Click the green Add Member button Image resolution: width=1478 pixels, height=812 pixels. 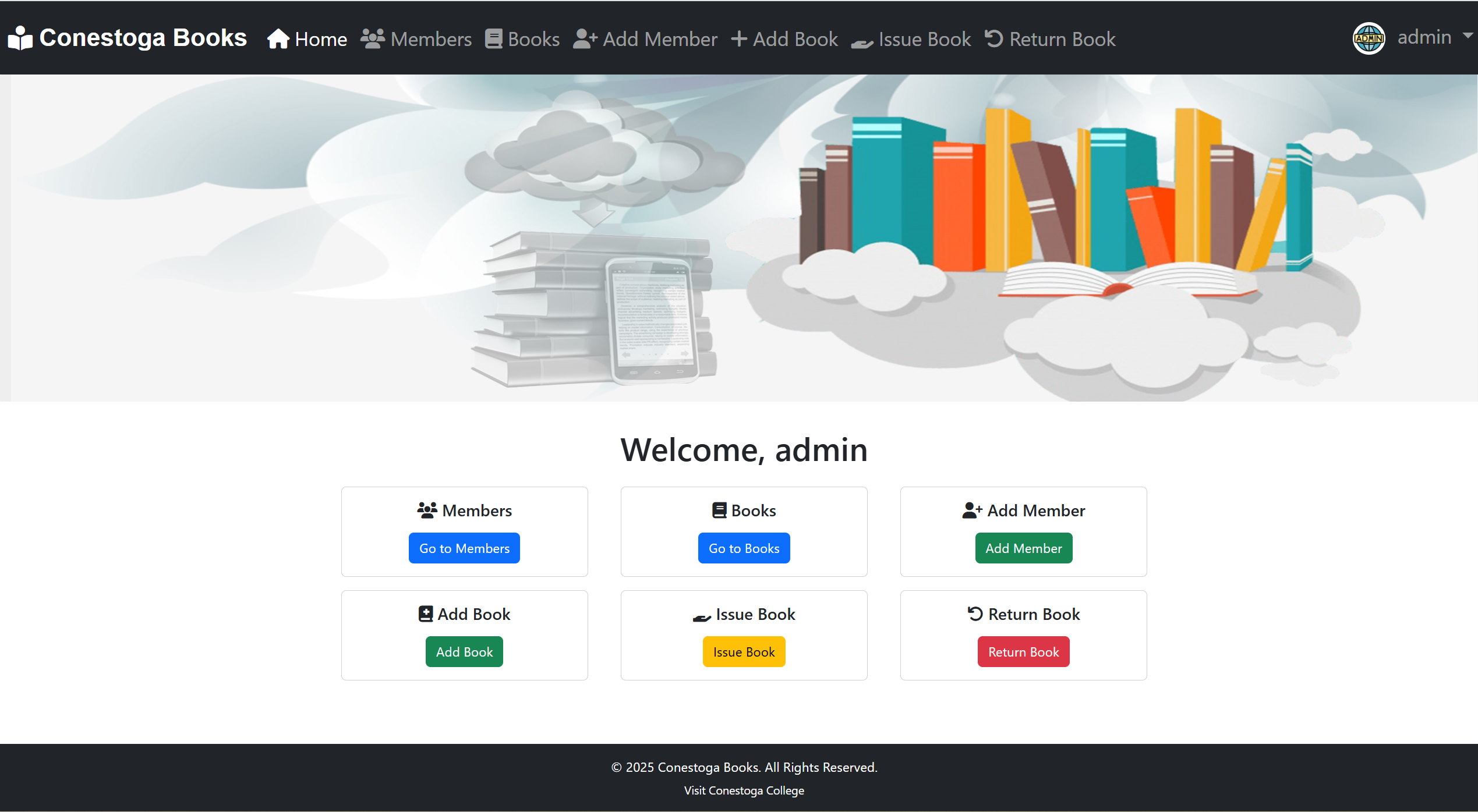(1023, 548)
